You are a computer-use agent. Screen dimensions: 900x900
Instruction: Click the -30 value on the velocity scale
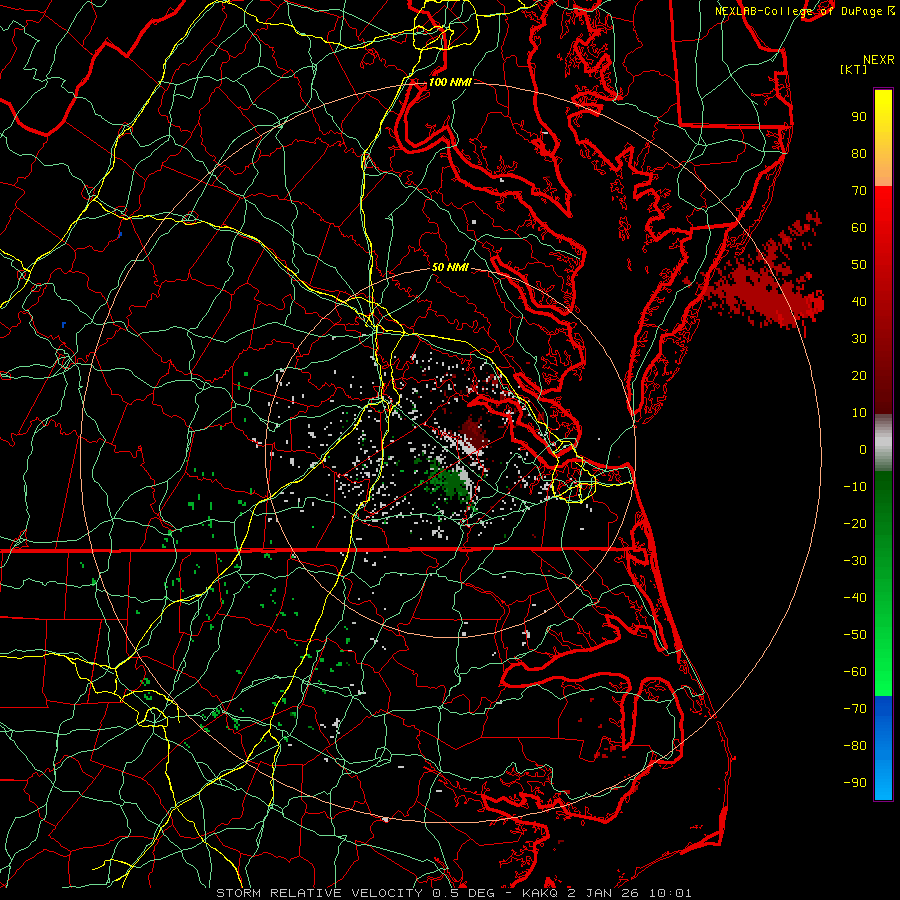pos(855,561)
